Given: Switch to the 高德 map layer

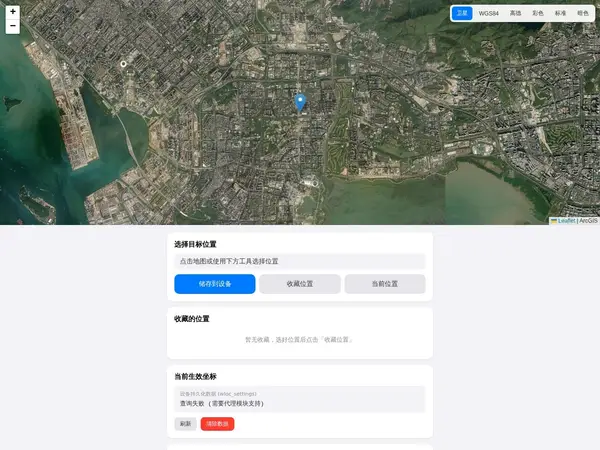Looking at the screenshot, I should pyautogui.click(x=515, y=13).
